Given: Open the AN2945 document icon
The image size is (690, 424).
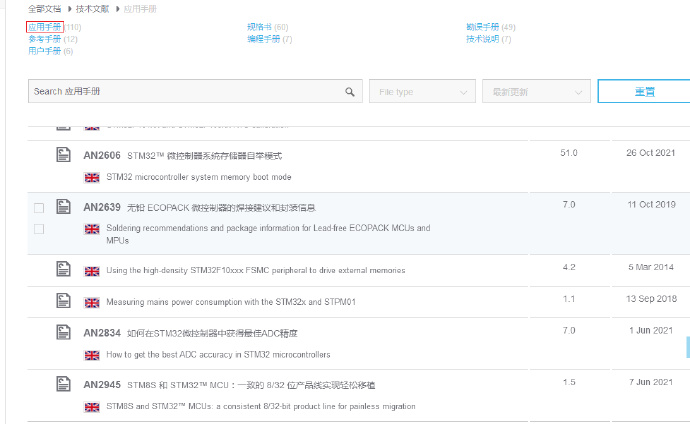Looking at the screenshot, I should click(63, 384).
